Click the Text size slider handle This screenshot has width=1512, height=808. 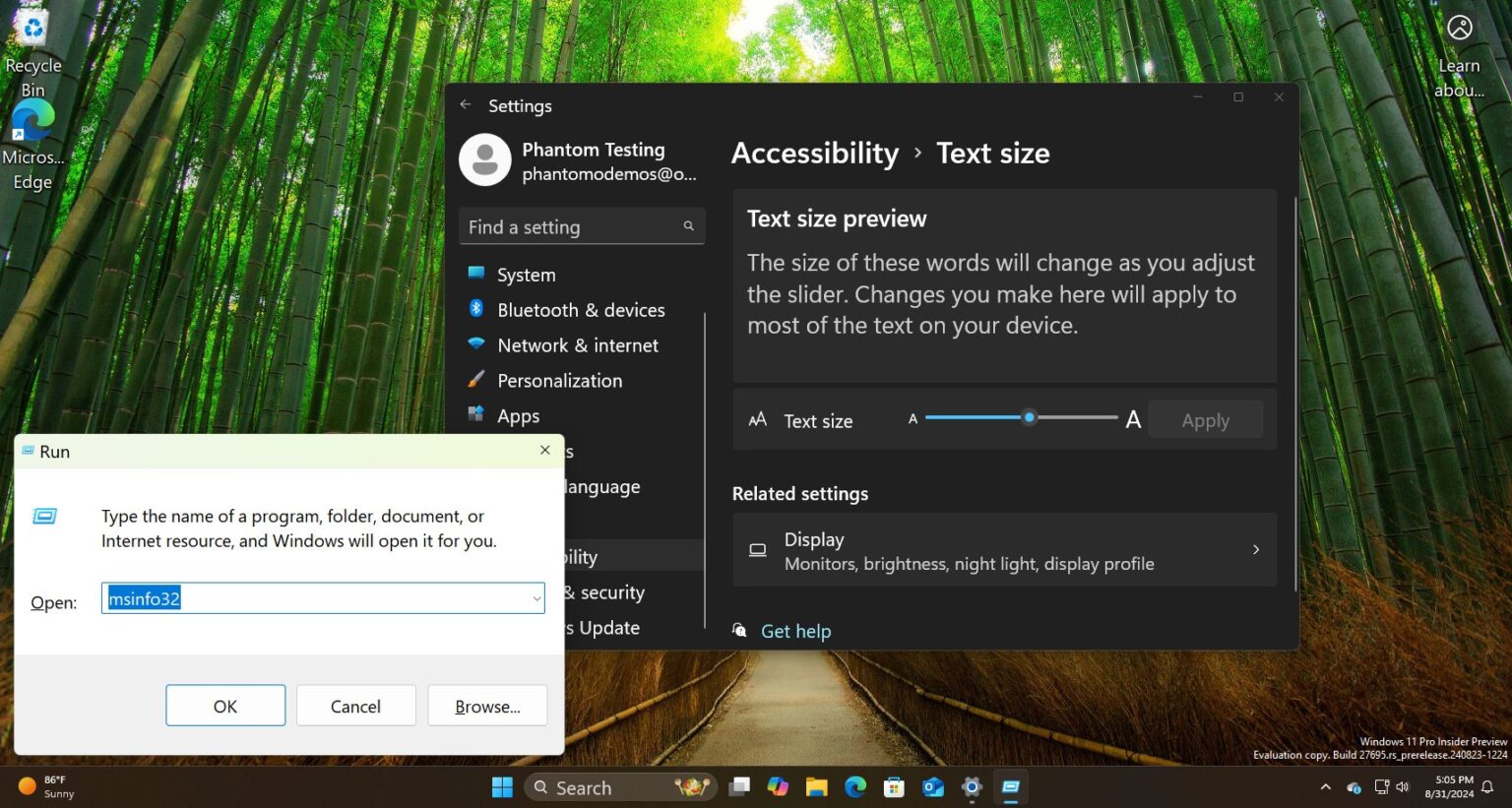(1029, 417)
